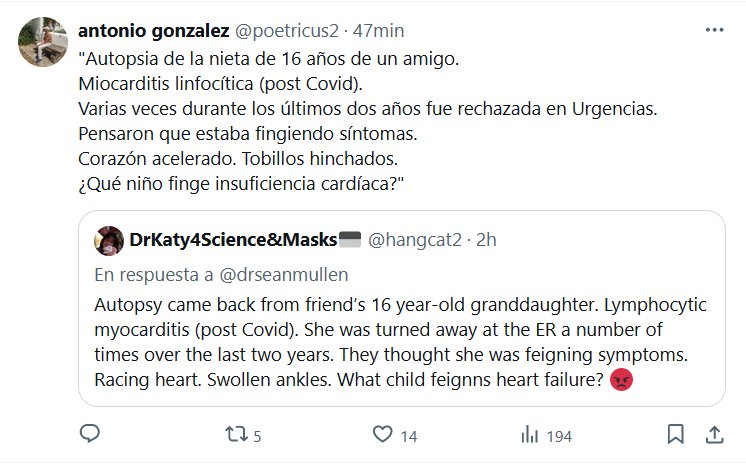Bookmark this tweet
Screen dimensions: 746x464
[676, 435]
